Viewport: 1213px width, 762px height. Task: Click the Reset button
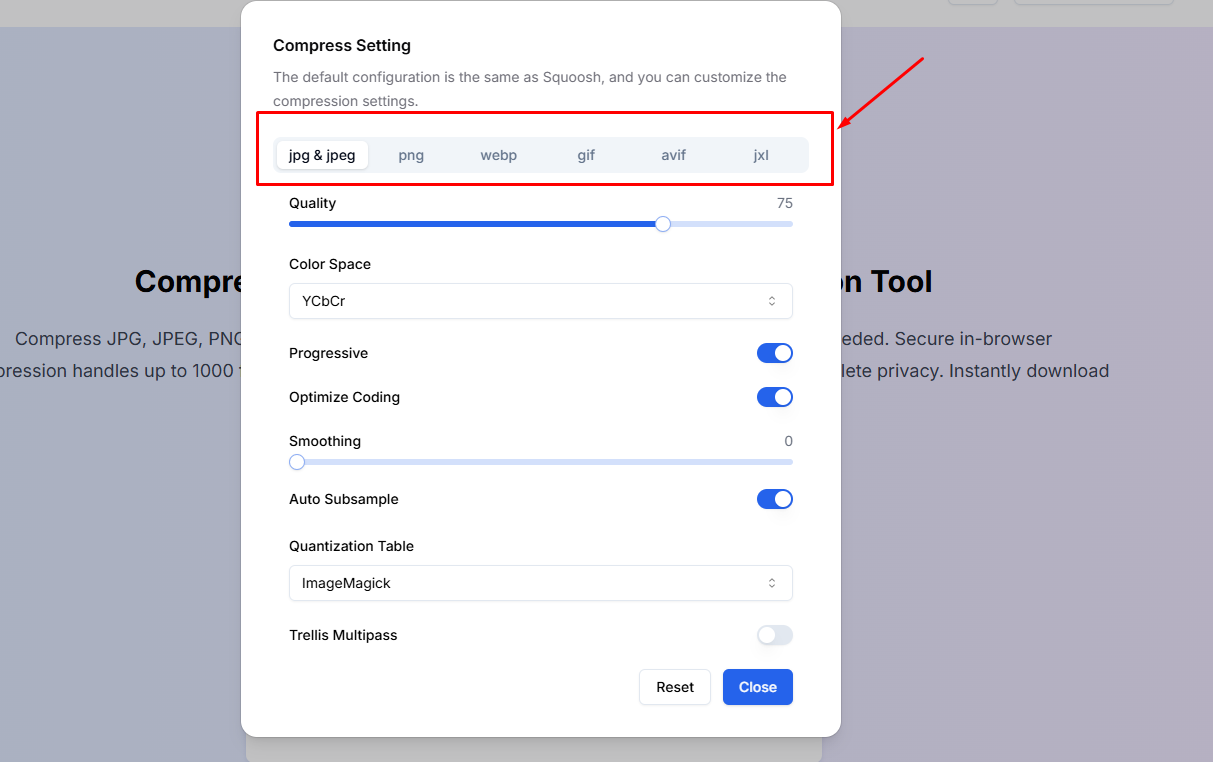pos(674,687)
